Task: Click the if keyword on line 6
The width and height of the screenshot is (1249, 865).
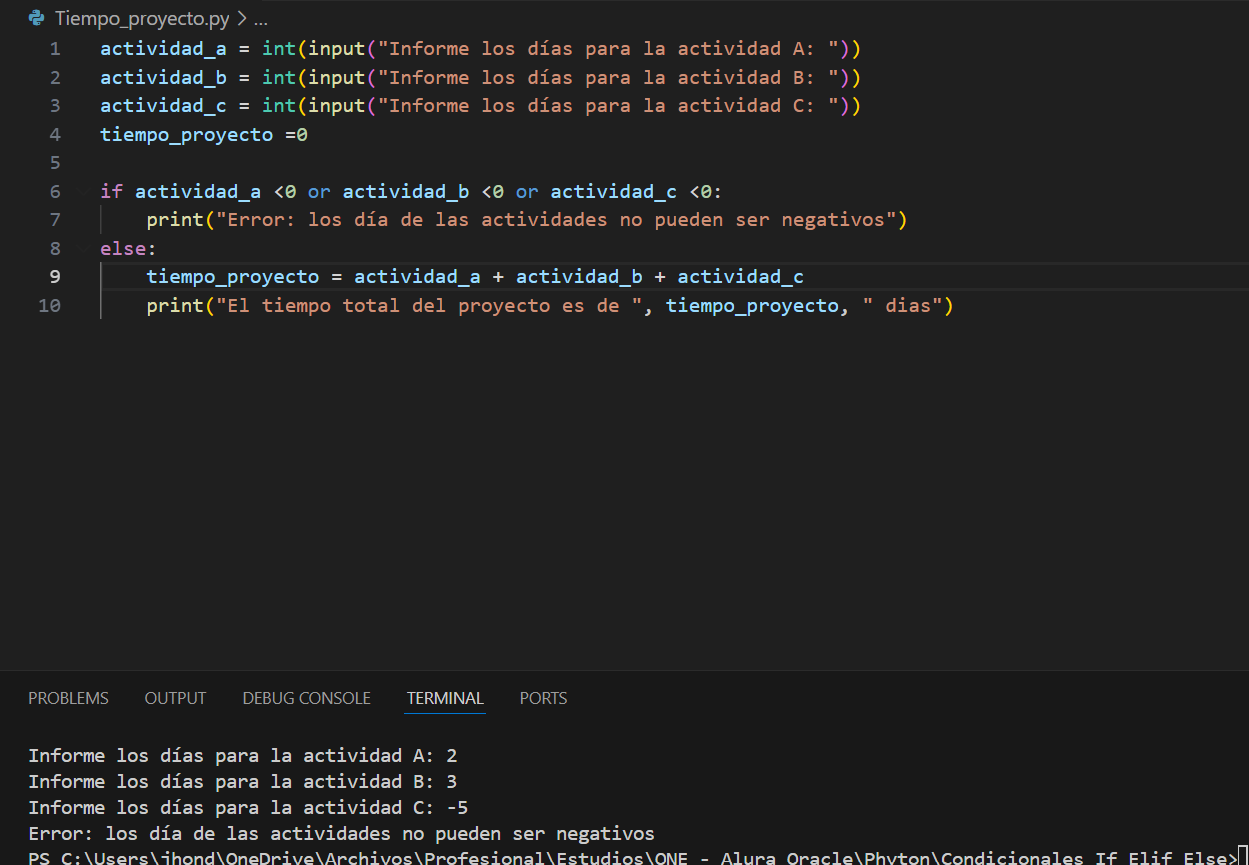Action: 111,191
